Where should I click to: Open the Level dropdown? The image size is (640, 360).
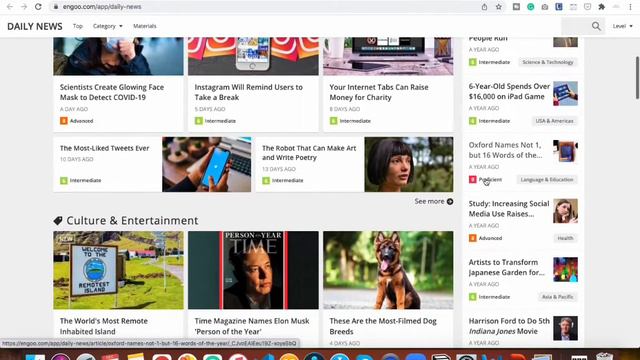click(x=622, y=26)
